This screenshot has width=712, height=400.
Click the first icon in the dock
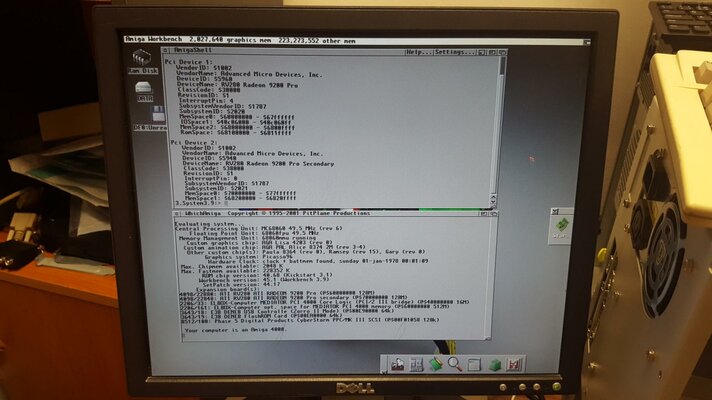point(397,364)
